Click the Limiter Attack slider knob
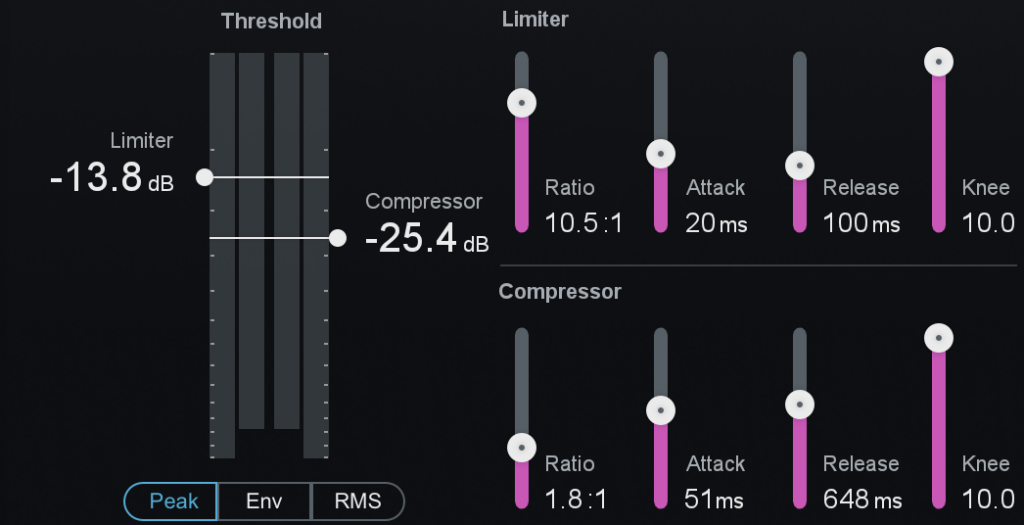1024x525 pixels. 660,153
